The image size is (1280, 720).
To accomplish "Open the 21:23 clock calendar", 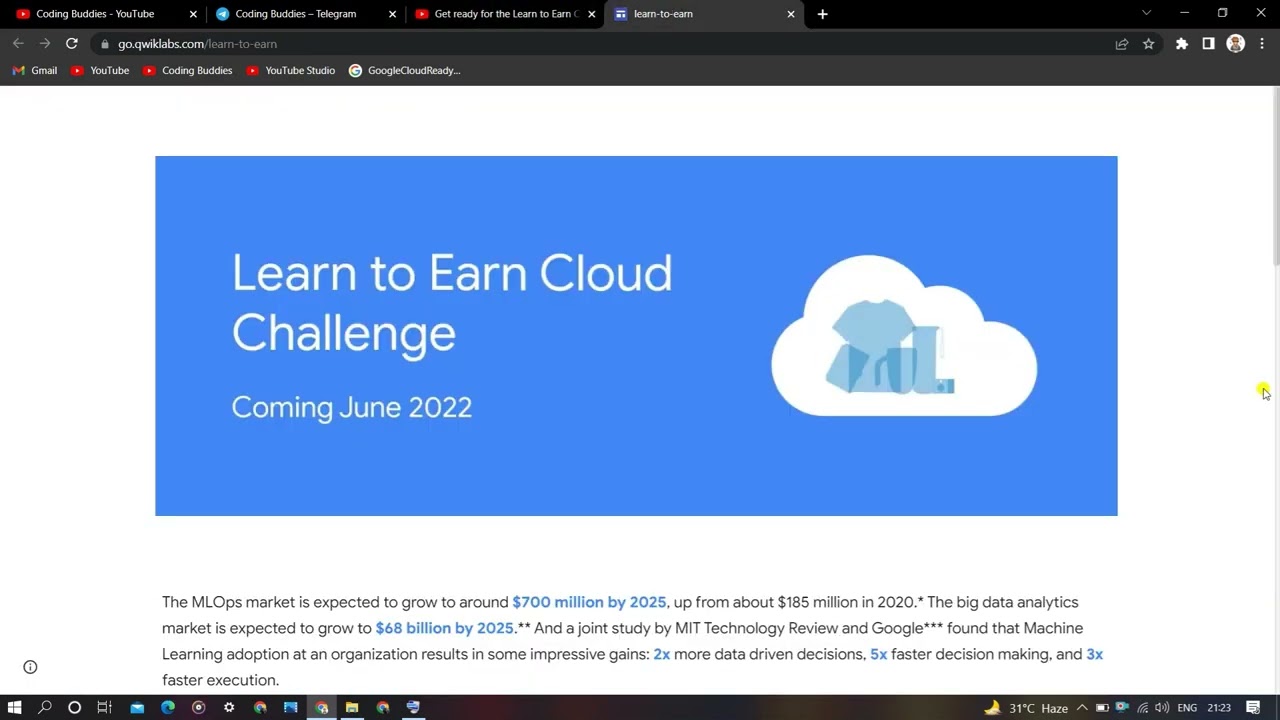I will (1219, 708).
